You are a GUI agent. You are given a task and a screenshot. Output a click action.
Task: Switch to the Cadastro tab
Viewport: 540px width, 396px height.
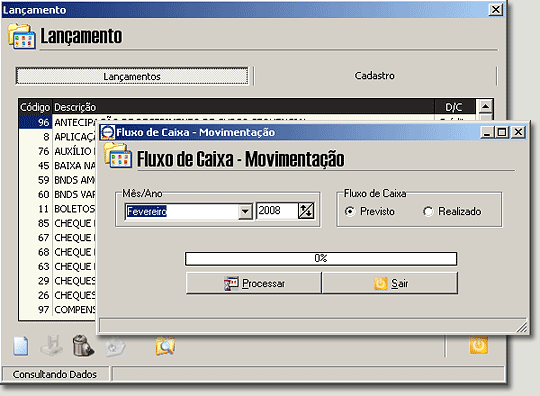[x=375, y=76]
